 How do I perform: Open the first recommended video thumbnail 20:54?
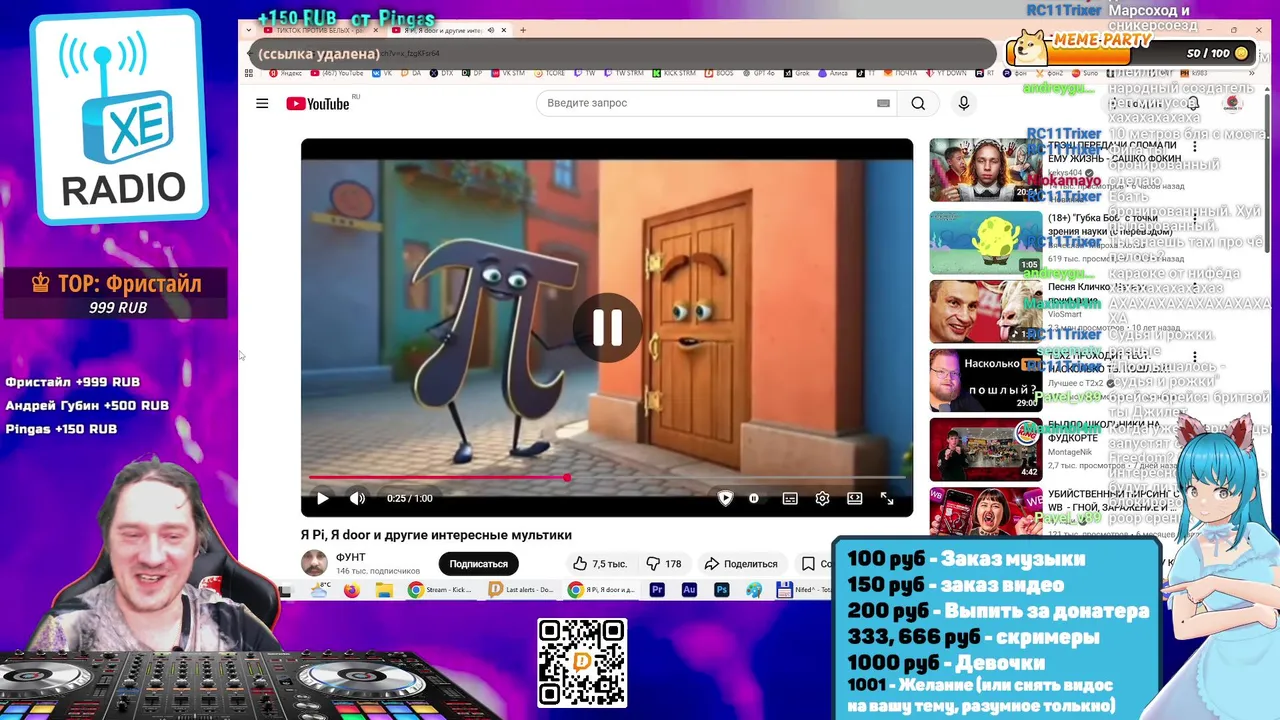coord(985,170)
